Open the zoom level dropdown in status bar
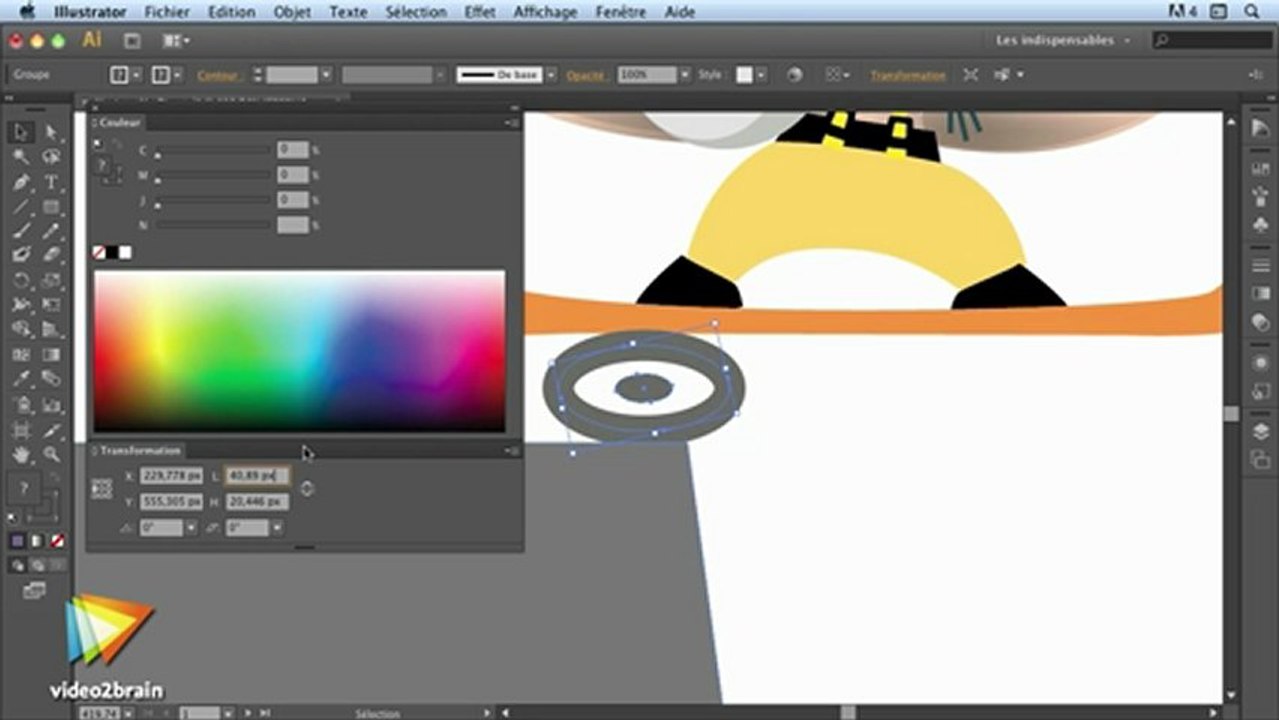This screenshot has height=720, width=1279. (x=127, y=713)
